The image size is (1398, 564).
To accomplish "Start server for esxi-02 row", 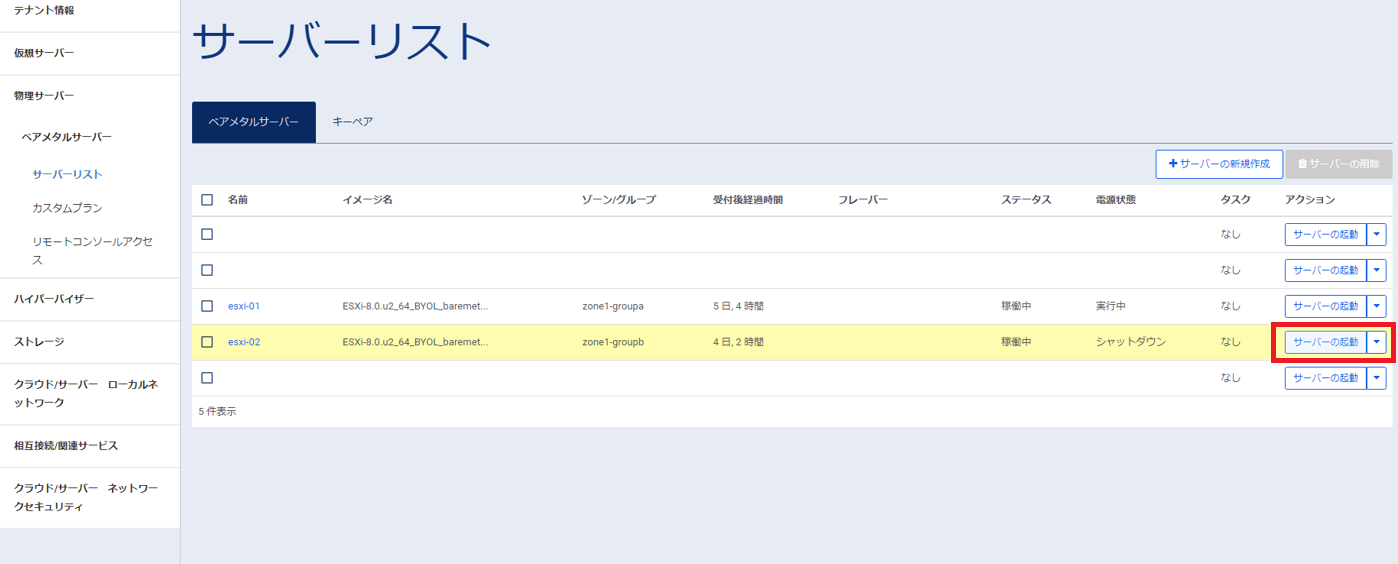I will (x=1325, y=342).
